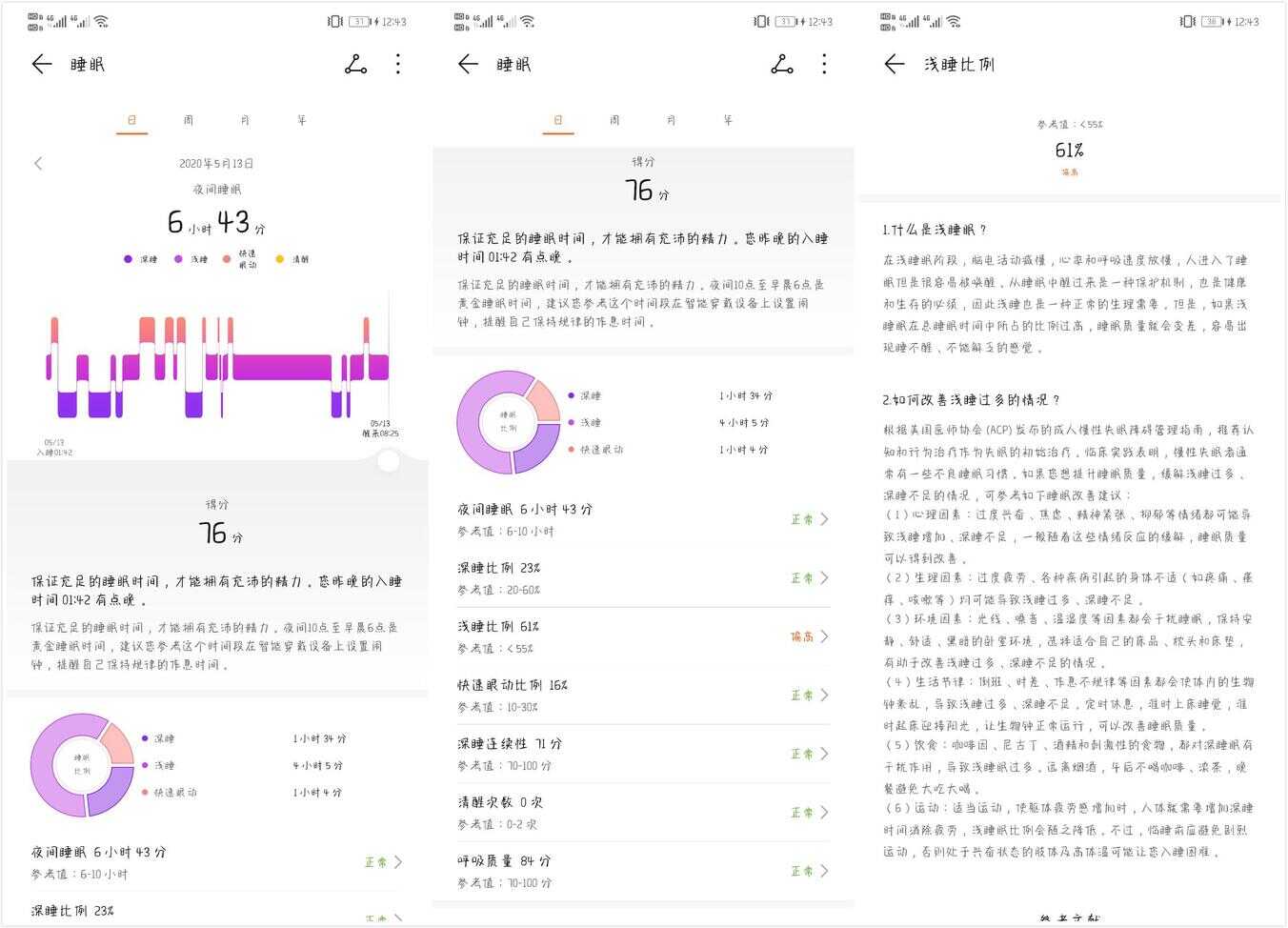Switch to 年 tab on sleep-chart screen
This screenshot has height=928, width=1288.
tap(302, 120)
